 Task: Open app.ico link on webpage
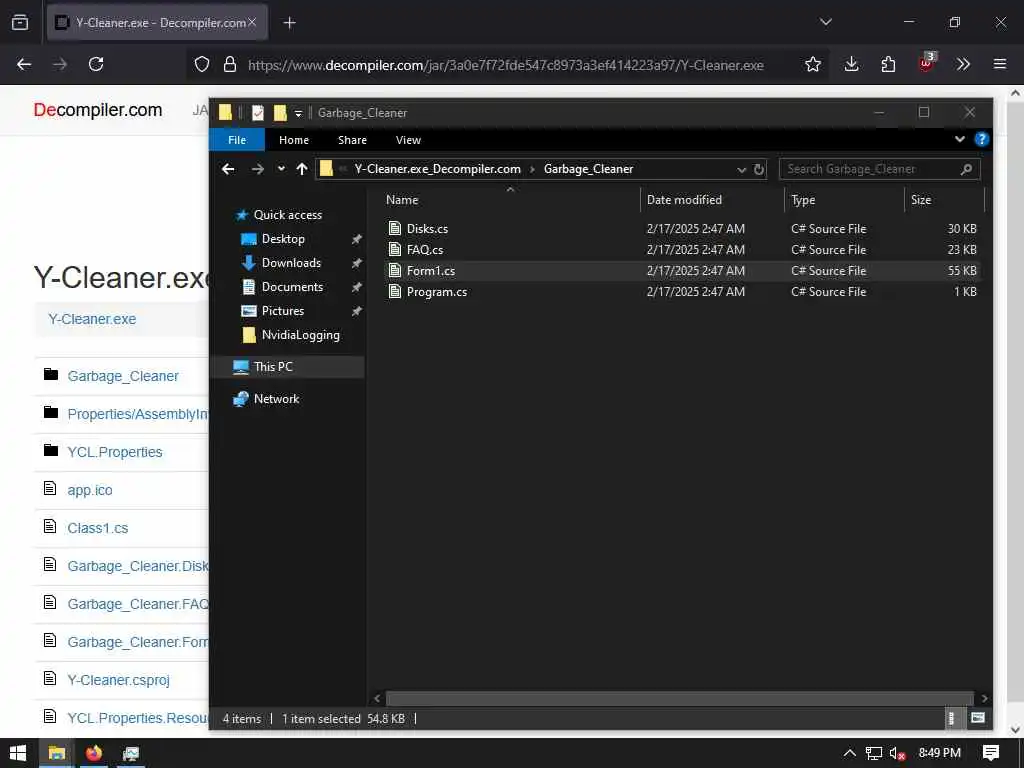[x=90, y=490]
